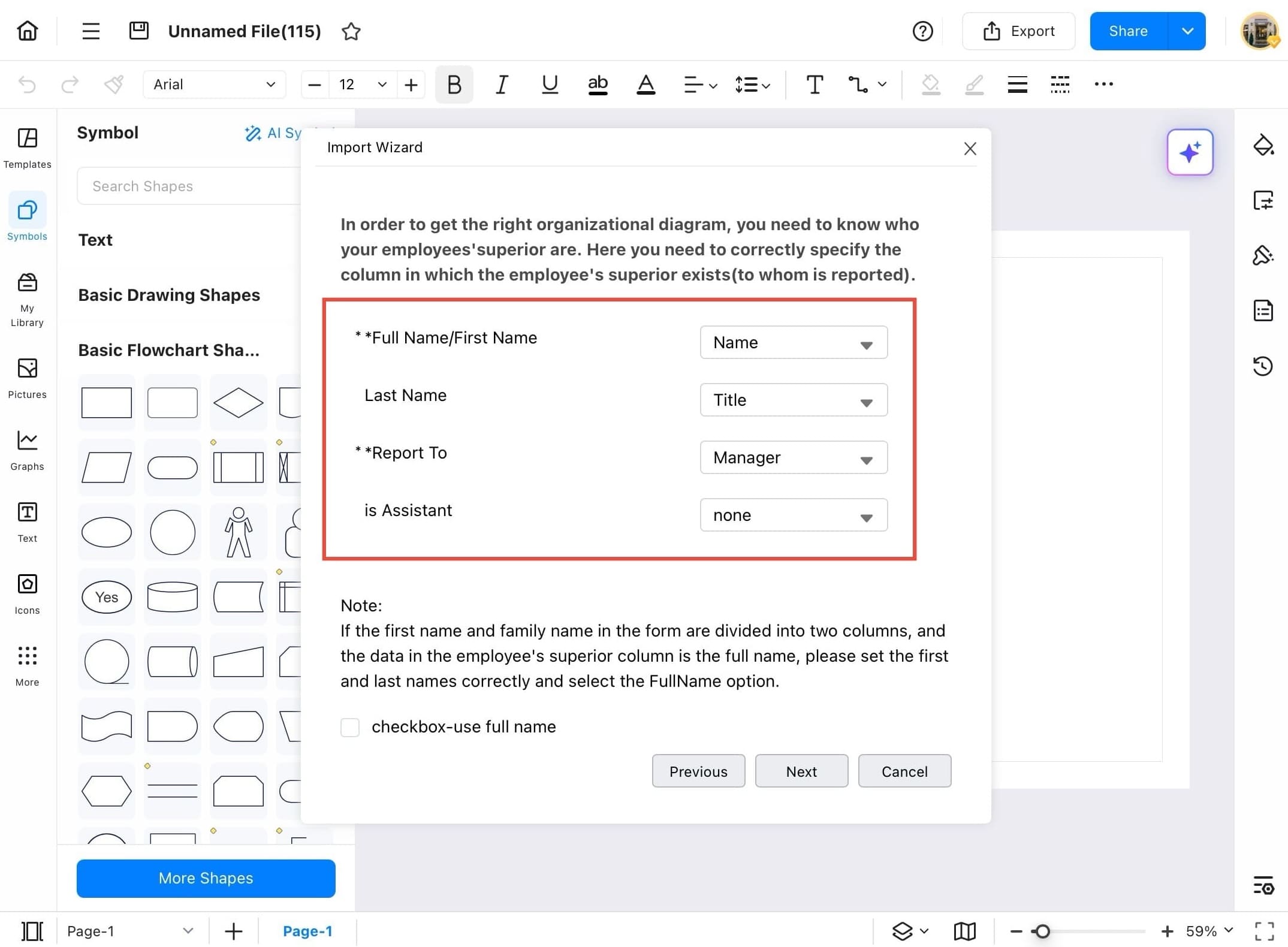The width and height of the screenshot is (1288, 947).
Task: Click the Next button in Import Wizard
Action: tap(801, 771)
